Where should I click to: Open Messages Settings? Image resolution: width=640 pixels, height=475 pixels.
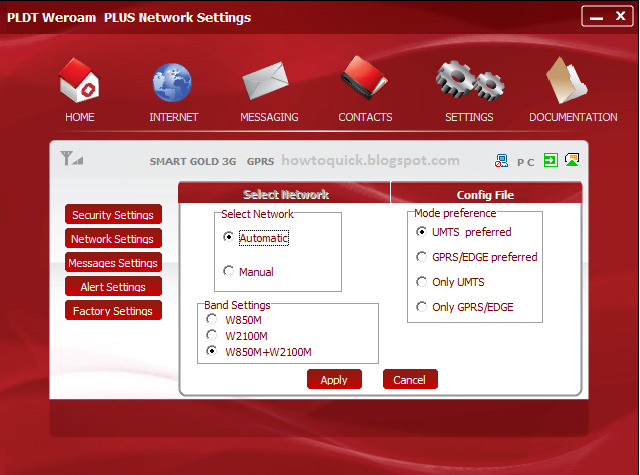pos(113,262)
